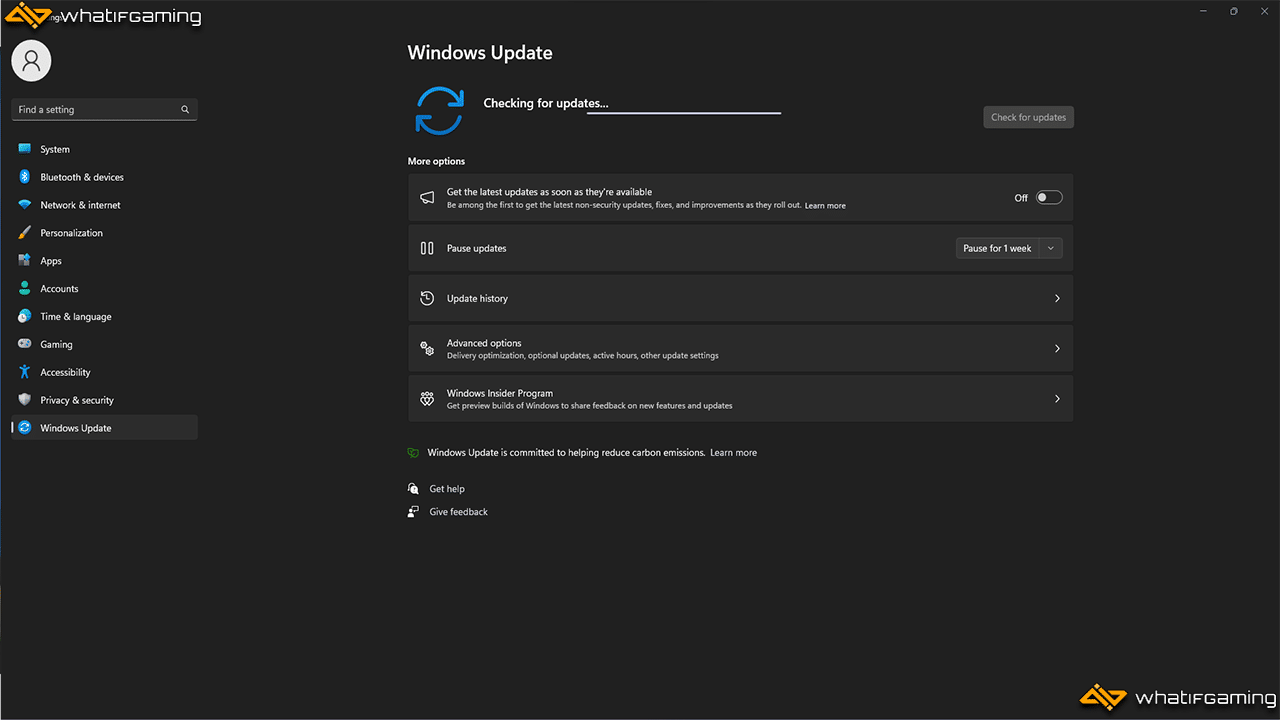Click the Personalization paintbrush icon
This screenshot has width=1280, height=720.
[24, 233]
